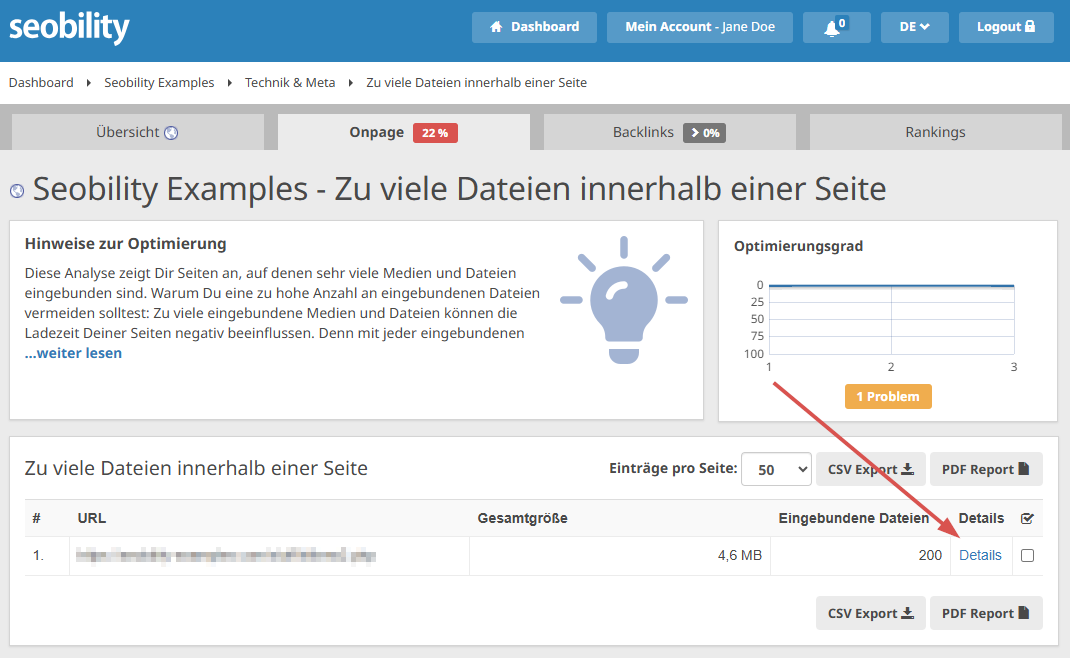1070x658 pixels.
Task: Open Technik & Meta breadcrumb
Action: pyautogui.click(x=290, y=83)
